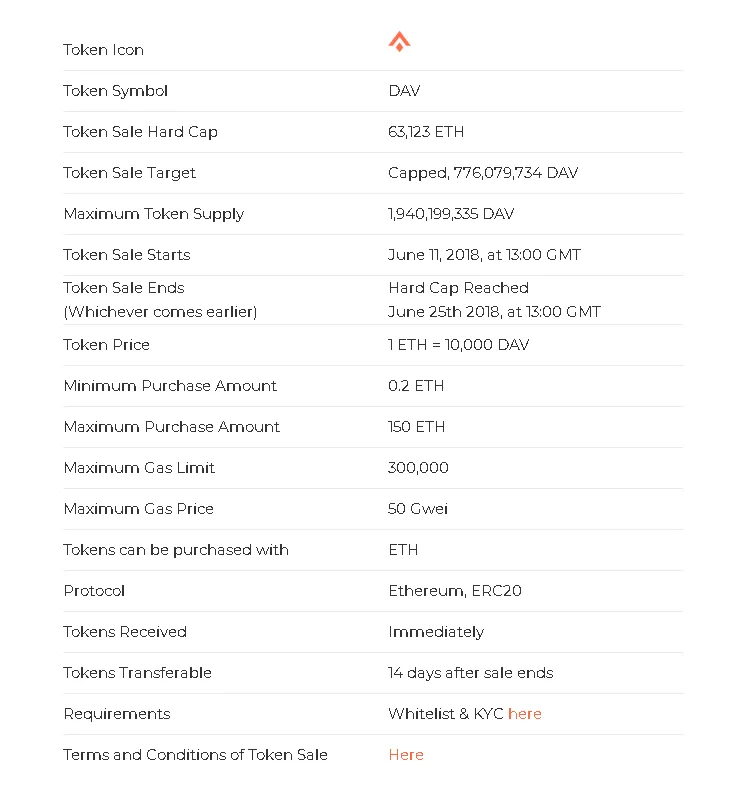Click the 50 Gwei gas price value
This screenshot has height=802, width=744.
pyautogui.click(x=418, y=508)
